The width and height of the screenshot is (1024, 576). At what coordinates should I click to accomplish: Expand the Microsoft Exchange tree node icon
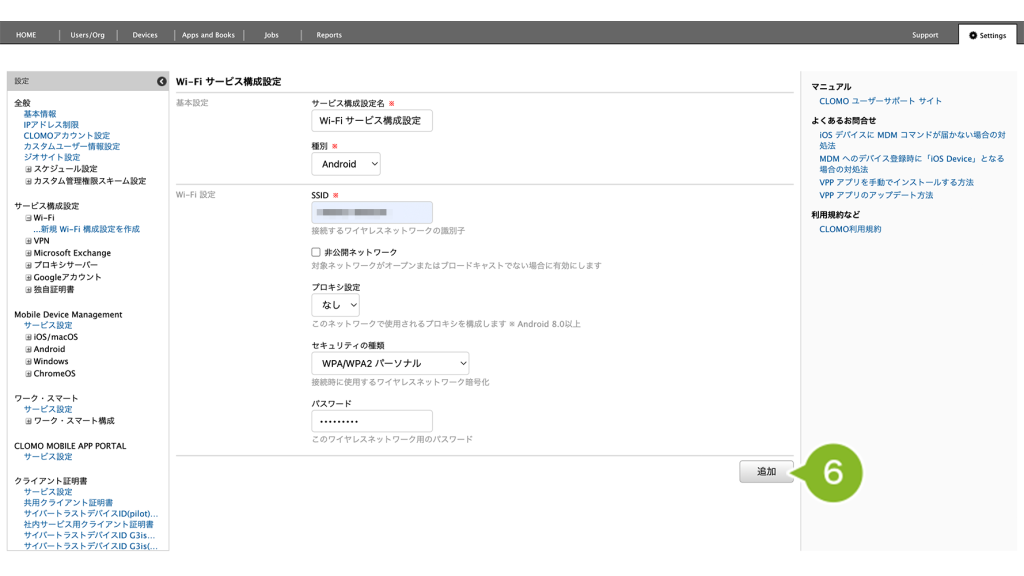click(29, 253)
